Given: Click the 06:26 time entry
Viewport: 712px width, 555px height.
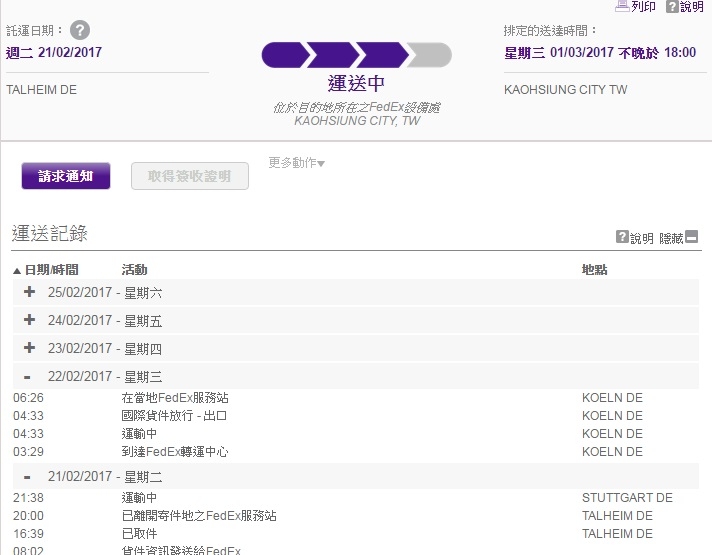Looking at the screenshot, I should pos(28,398).
